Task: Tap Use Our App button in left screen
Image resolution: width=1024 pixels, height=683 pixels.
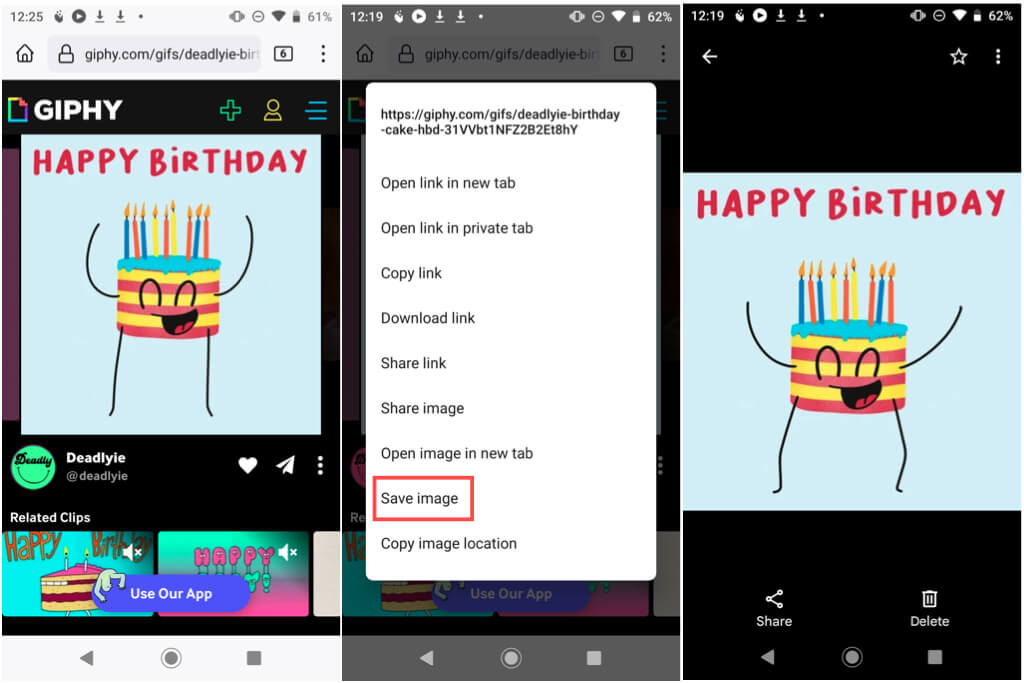Action: click(x=171, y=594)
